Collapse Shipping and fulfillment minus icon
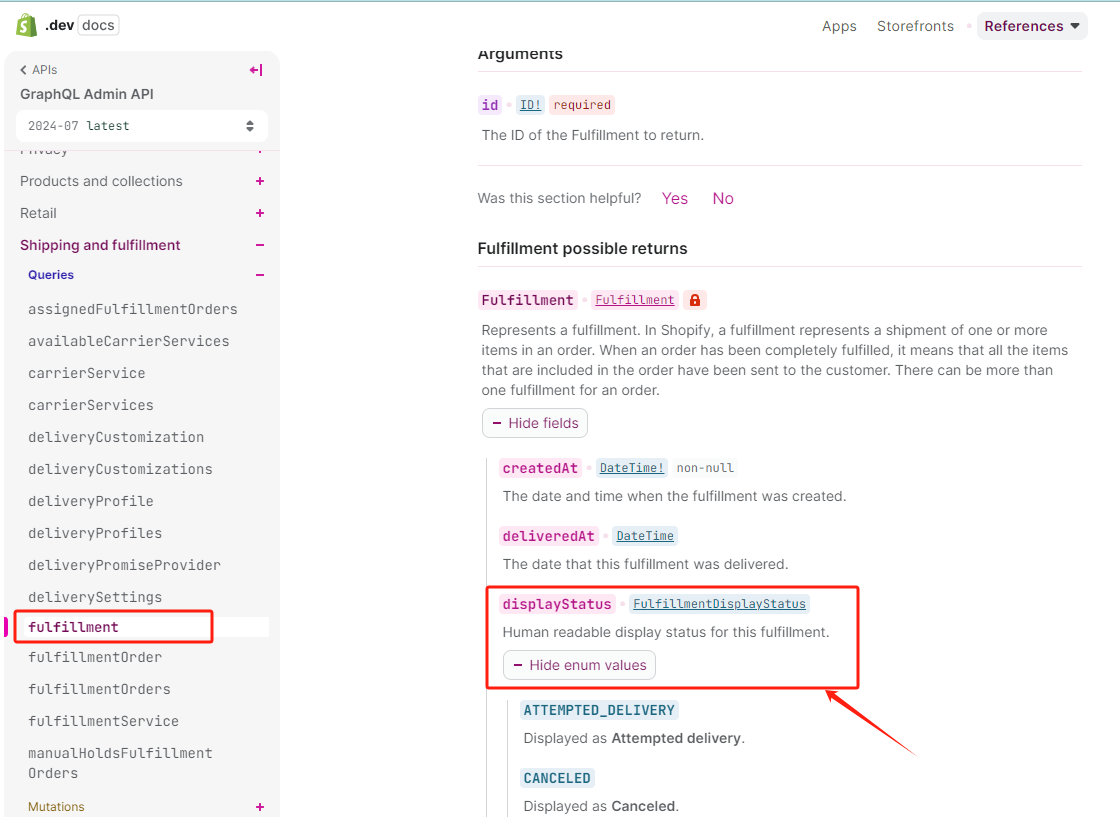Image resolution: width=1120 pixels, height=817 pixels. point(260,245)
